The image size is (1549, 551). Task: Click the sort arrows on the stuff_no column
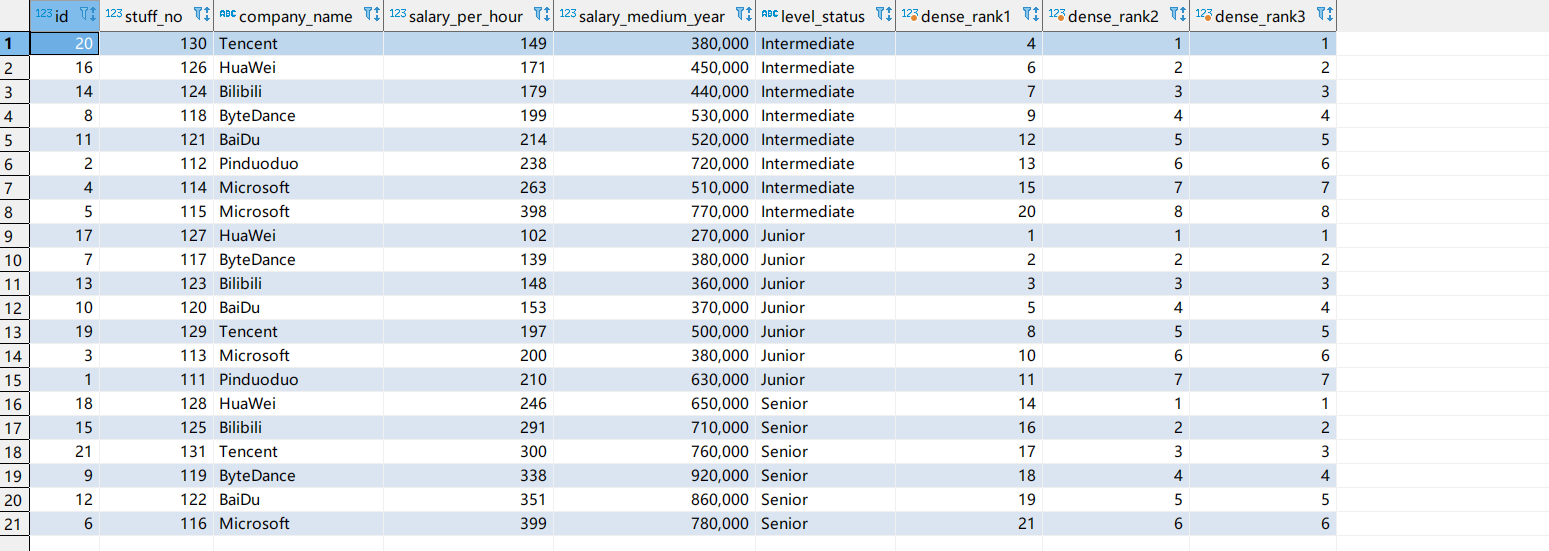tap(207, 15)
